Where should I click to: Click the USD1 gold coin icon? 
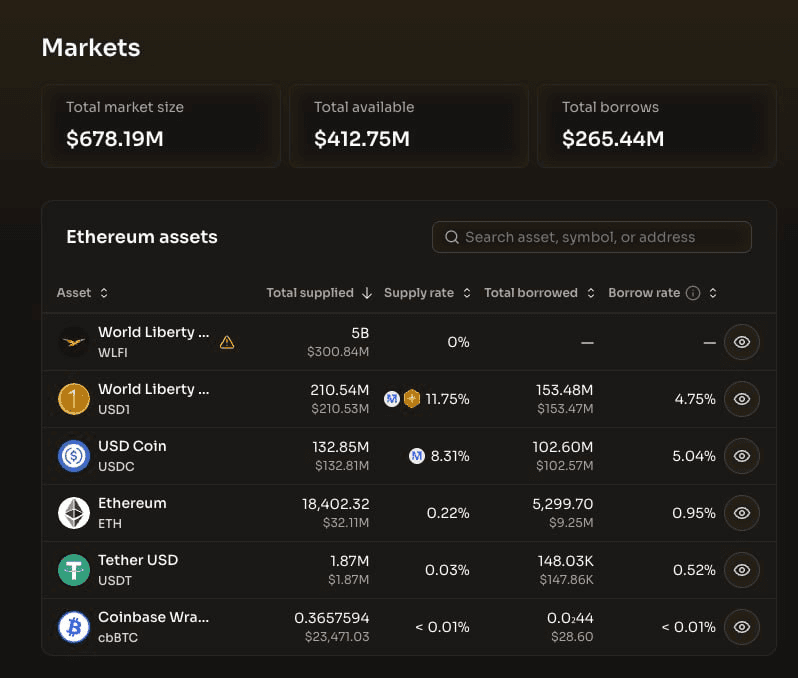pos(74,399)
